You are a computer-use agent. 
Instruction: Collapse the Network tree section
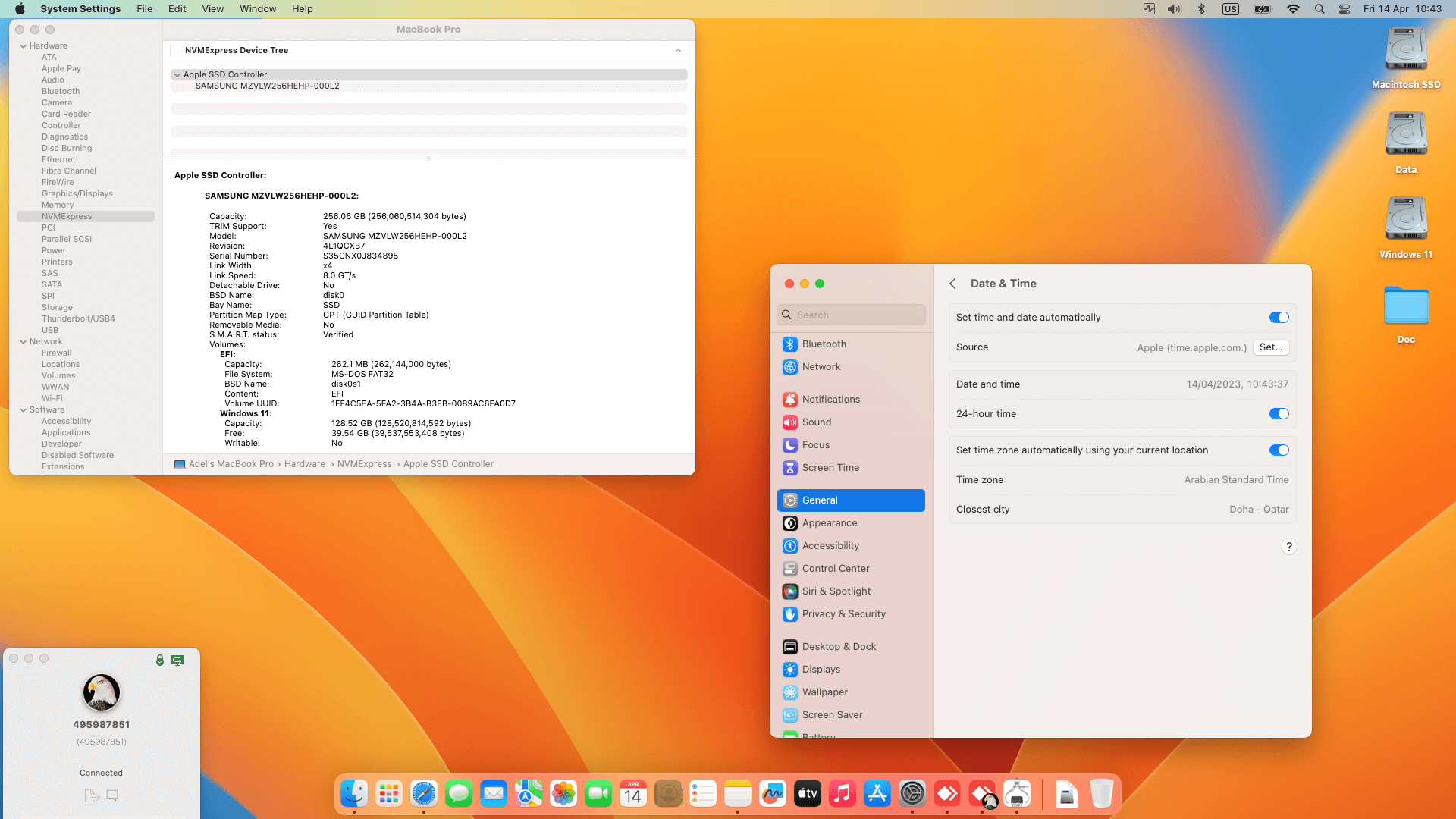(x=24, y=342)
